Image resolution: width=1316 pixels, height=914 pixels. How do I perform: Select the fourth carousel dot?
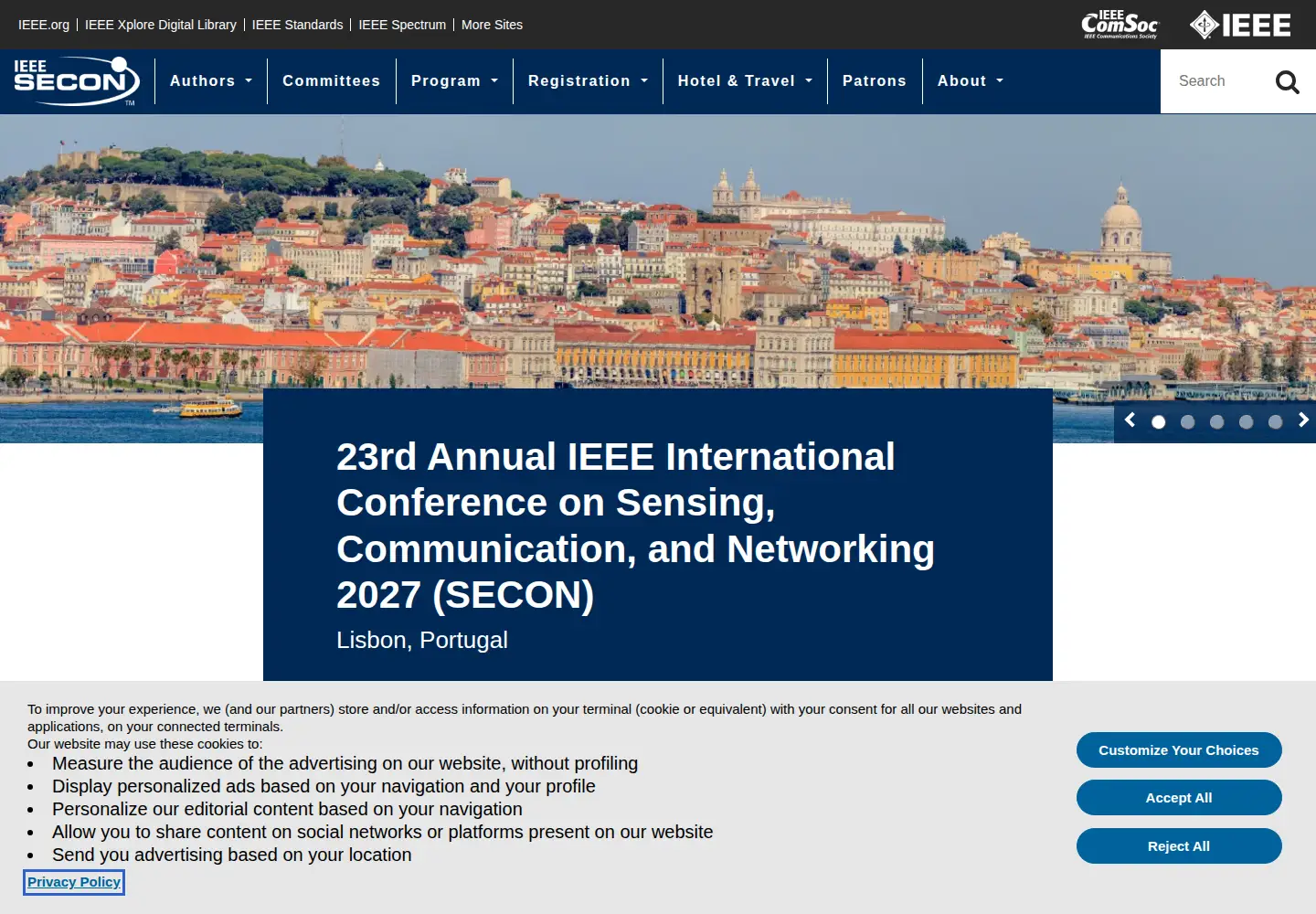pyautogui.click(x=1247, y=422)
